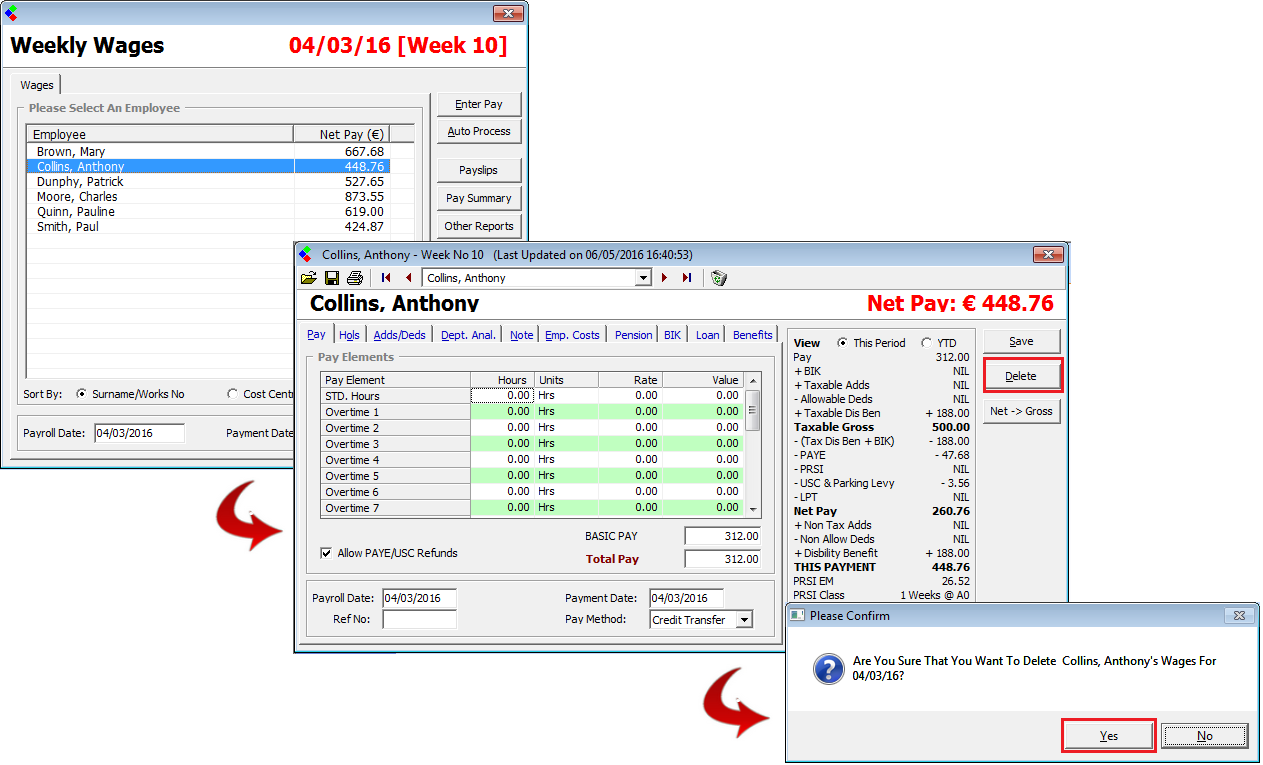This screenshot has height=765, width=1263.
Task: Click the printer icon in toolbar
Action: click(354, 278)
